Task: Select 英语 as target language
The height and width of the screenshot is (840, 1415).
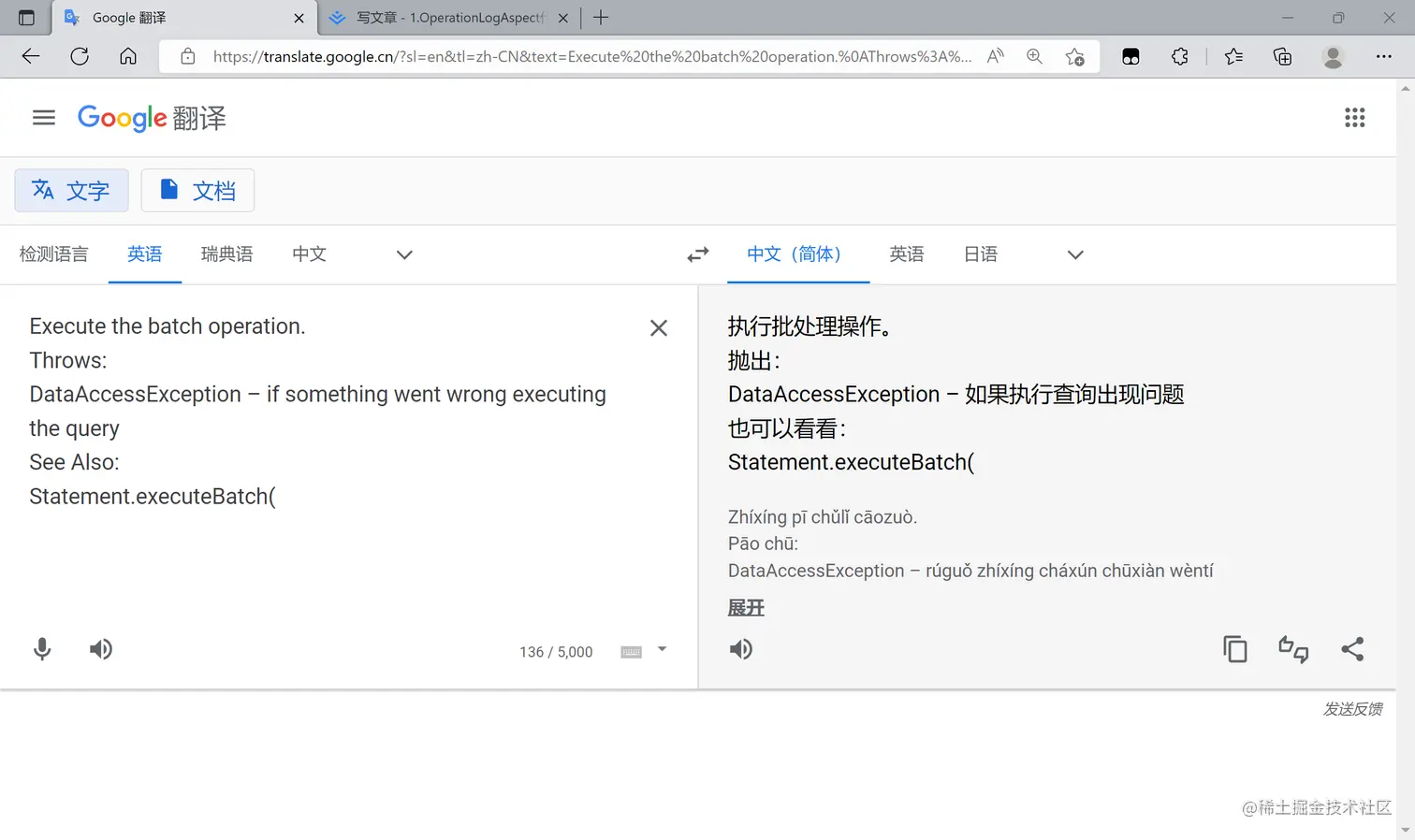Action: 907,254
